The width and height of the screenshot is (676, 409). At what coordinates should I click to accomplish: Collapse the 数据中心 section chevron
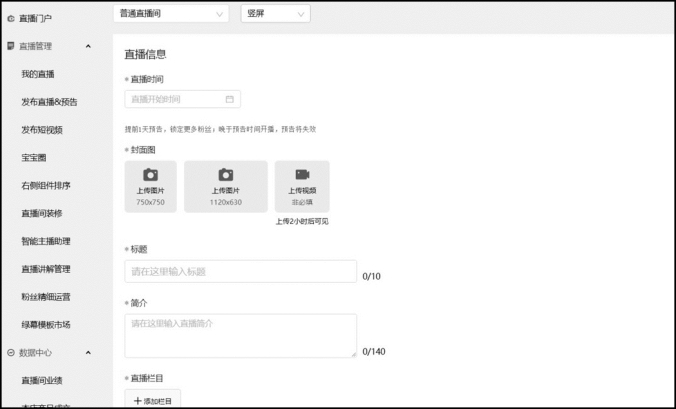pos(88,353)
